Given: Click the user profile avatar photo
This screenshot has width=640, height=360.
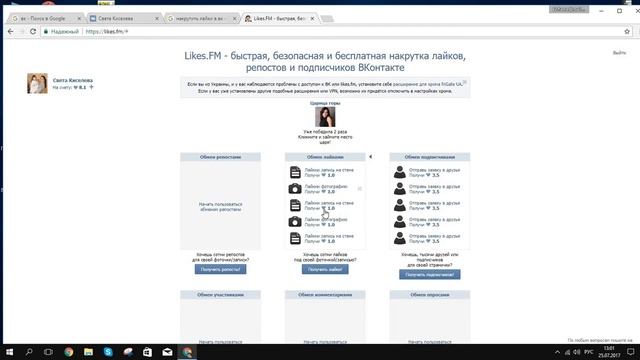Looking at the screenshot, I should pyautogui.click(x=37, y=83).
